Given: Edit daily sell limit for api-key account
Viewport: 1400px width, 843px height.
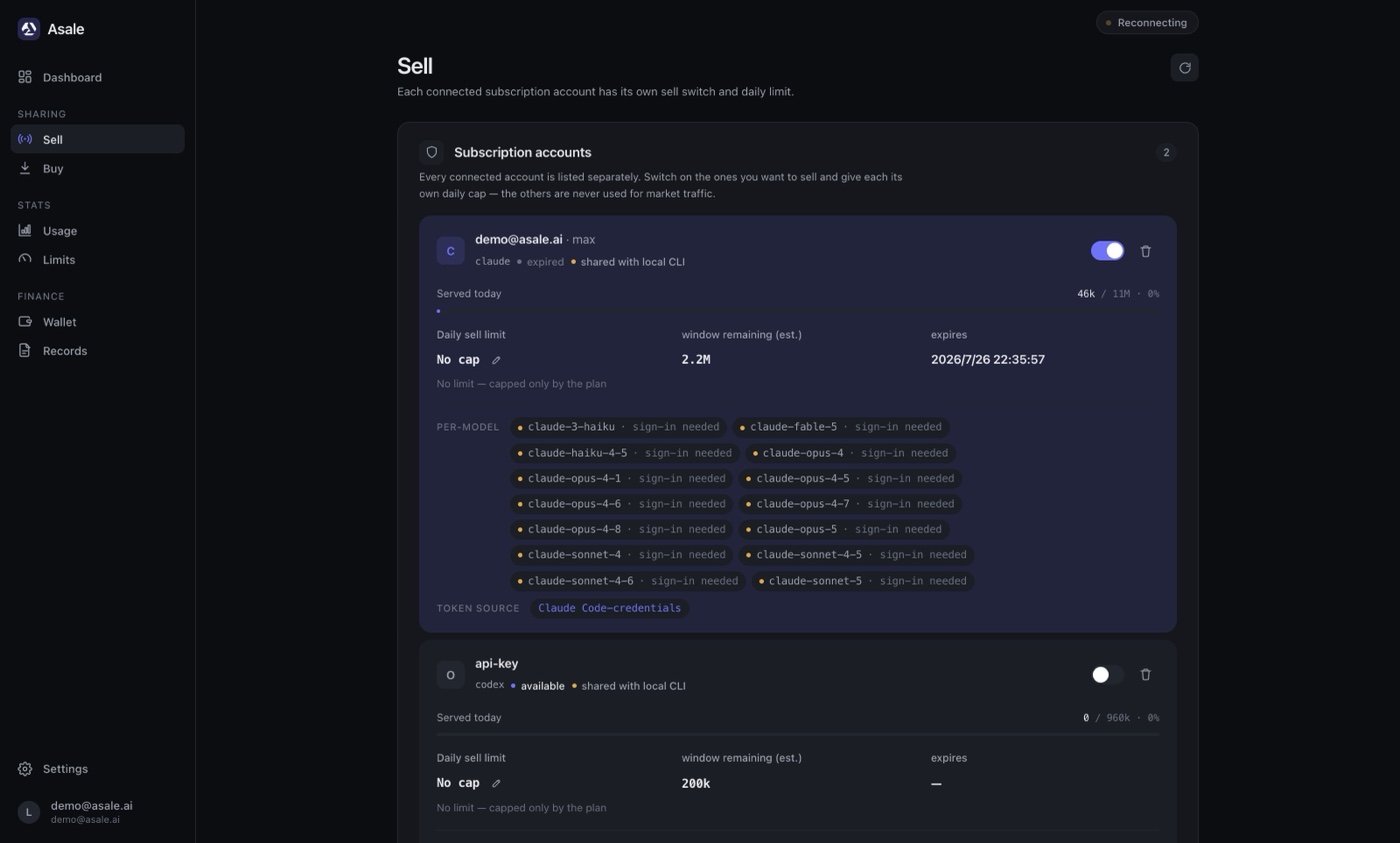Looking at the screenshot, I should click(x=496, y=783).
